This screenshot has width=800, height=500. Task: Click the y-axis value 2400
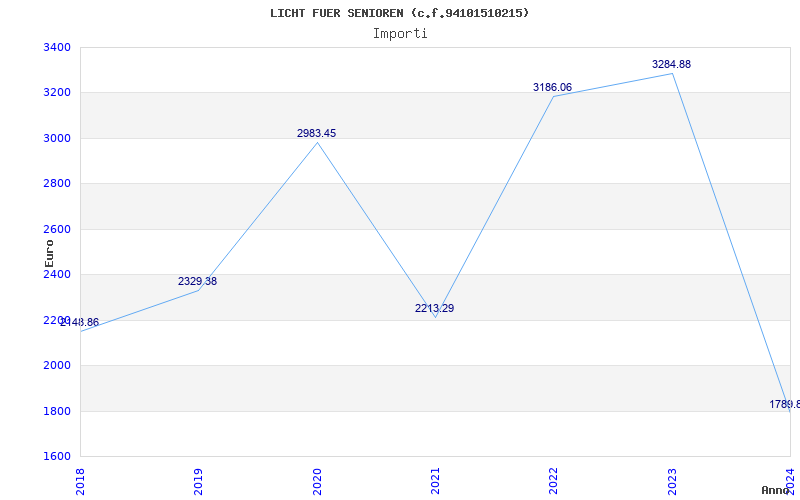pos(57,274)
